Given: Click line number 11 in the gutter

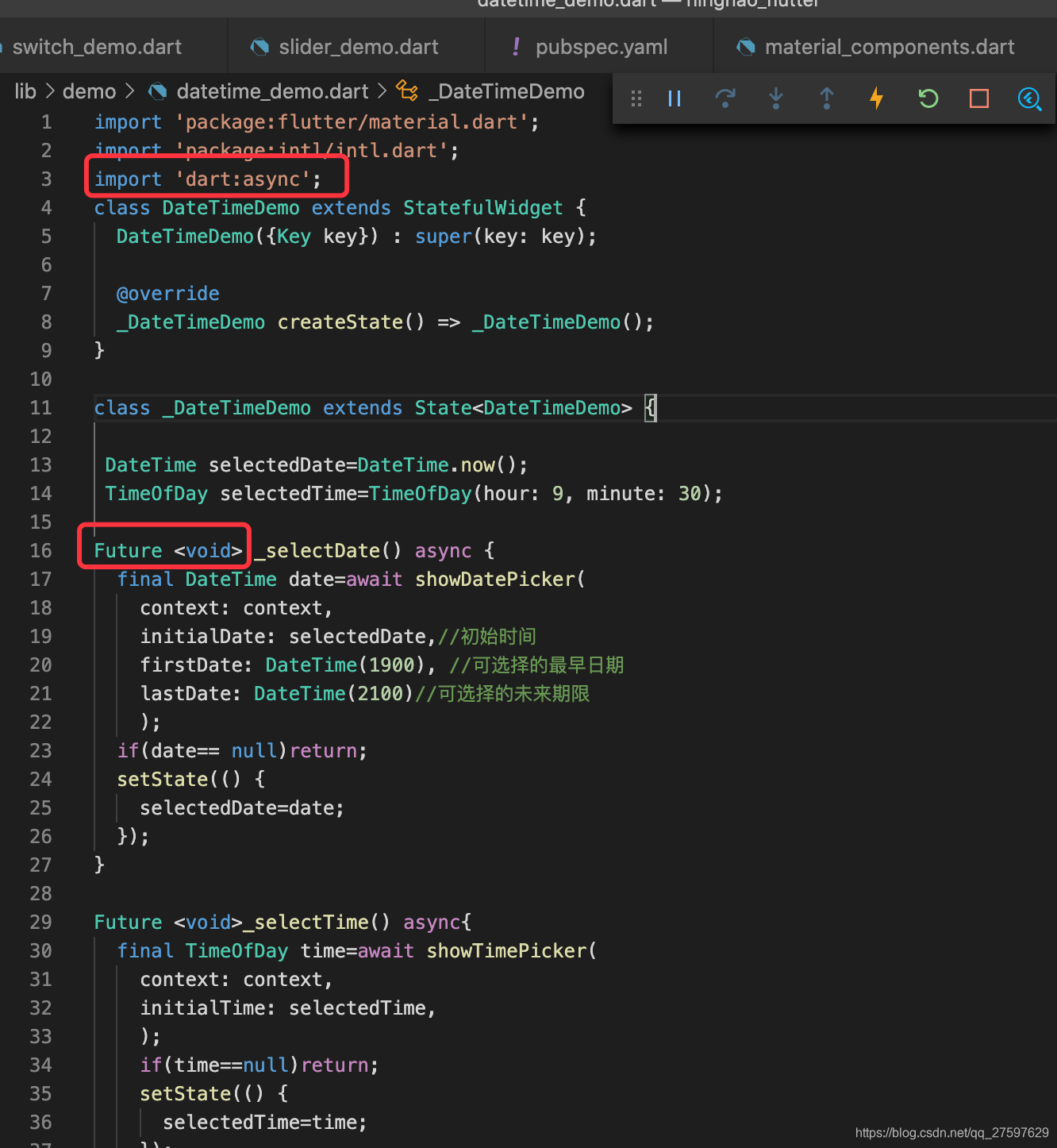Looking at the screenshot, I should click(40, 408).
